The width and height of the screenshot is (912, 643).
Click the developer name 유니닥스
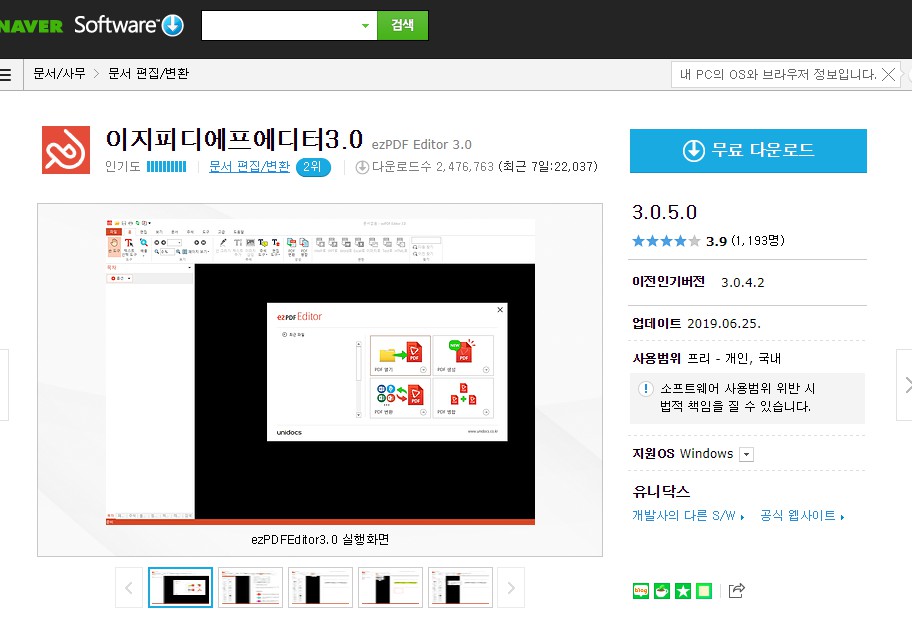click(661, 491)
